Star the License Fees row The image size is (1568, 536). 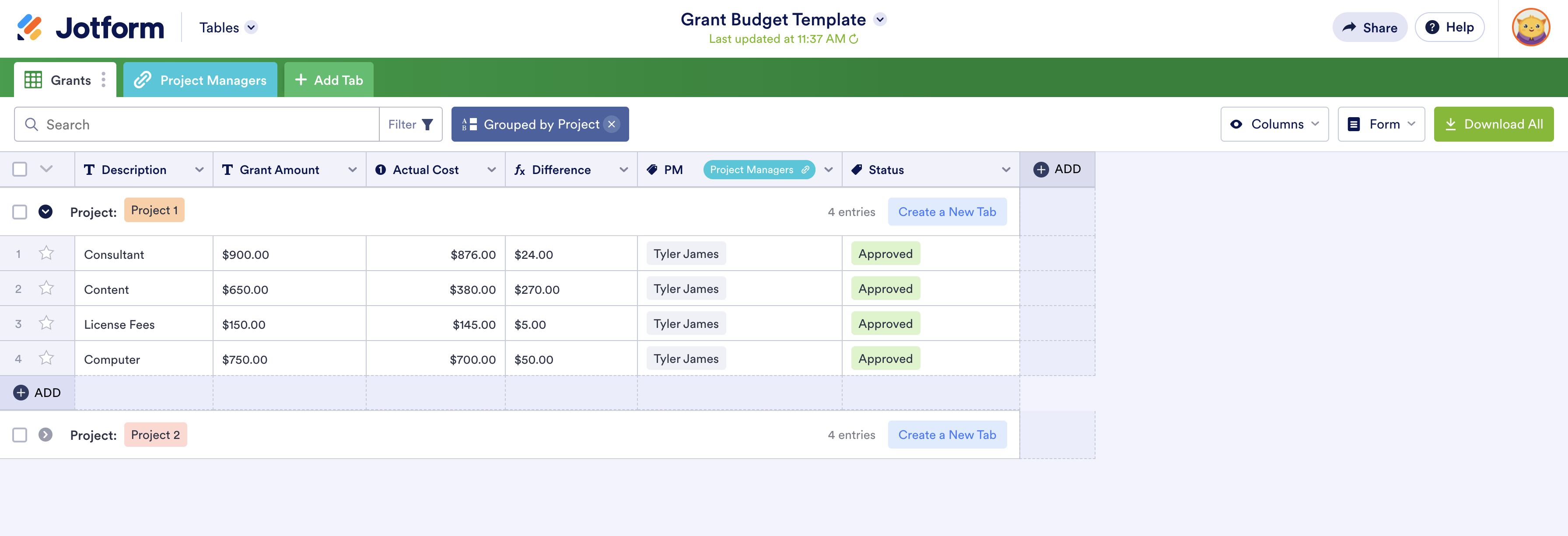[46, 323]
